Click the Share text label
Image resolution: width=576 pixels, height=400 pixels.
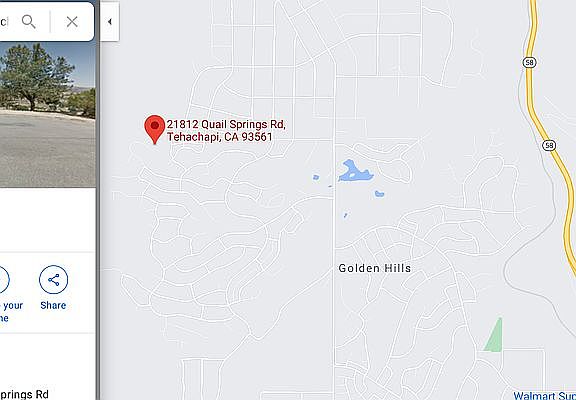(53, 305)
